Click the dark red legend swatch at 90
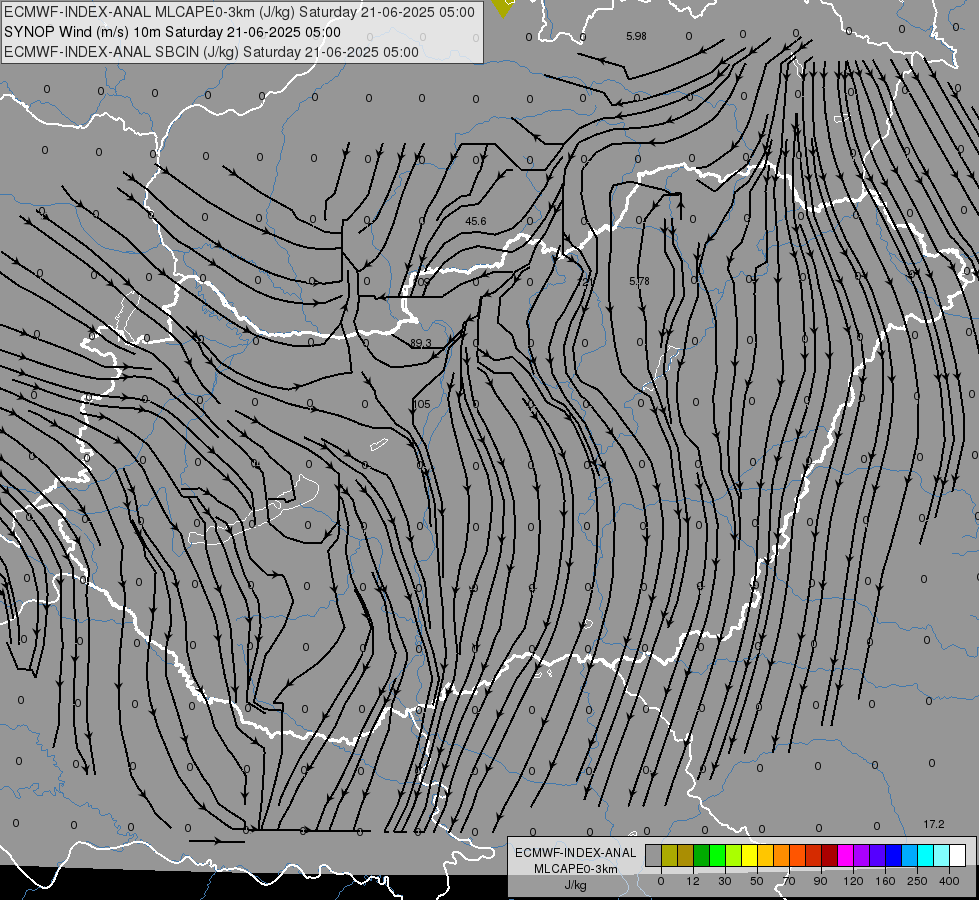Image resolution: width=979 pixels, height=900 pixels. pos(830,856)
